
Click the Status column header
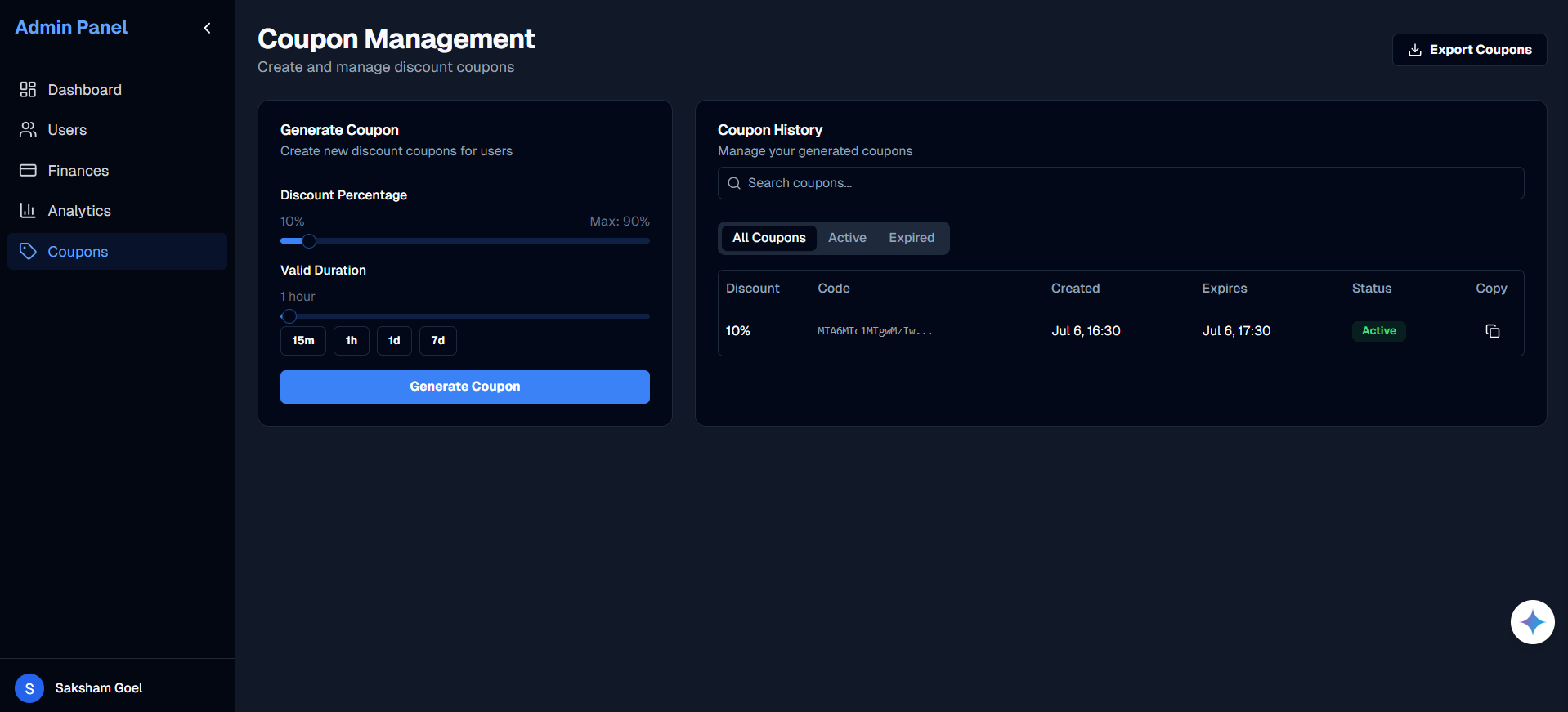[x=1371, y=289]
